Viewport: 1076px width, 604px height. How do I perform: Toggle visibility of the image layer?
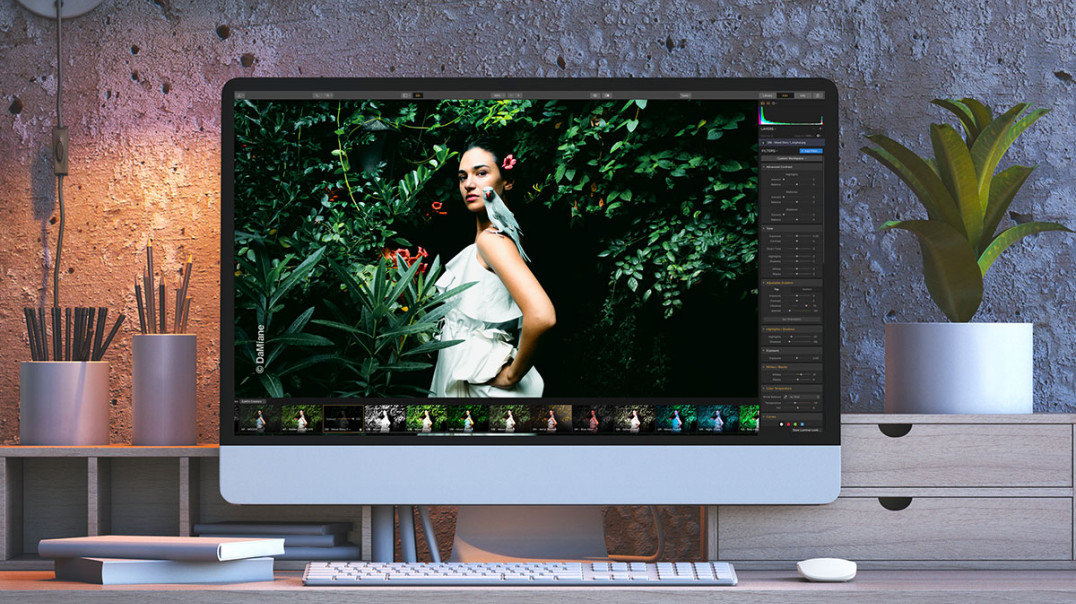(763, 142)
